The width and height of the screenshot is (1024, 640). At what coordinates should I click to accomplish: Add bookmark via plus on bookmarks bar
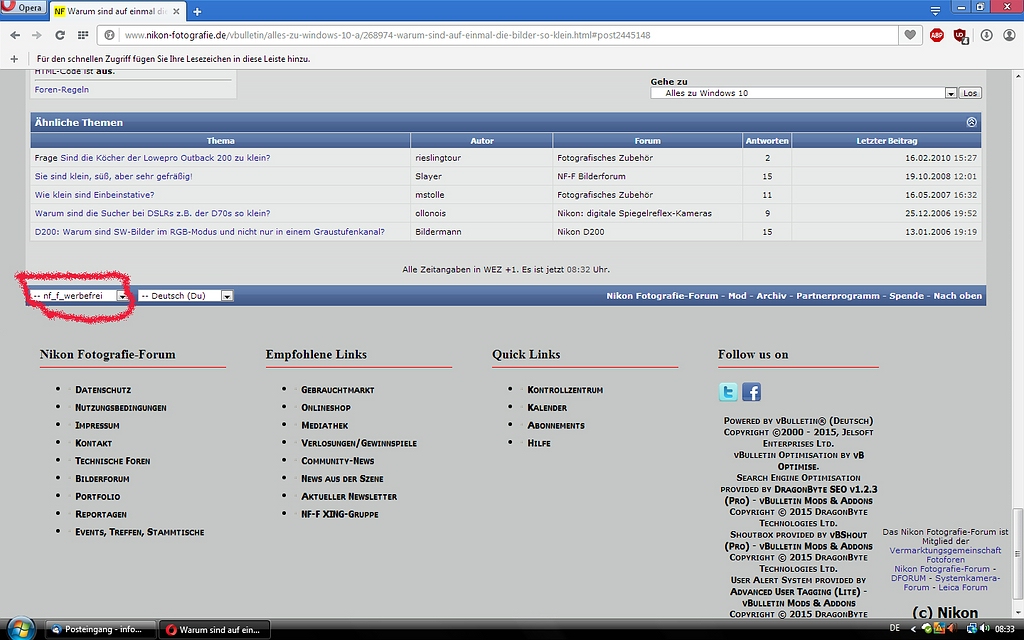point(14,59)
